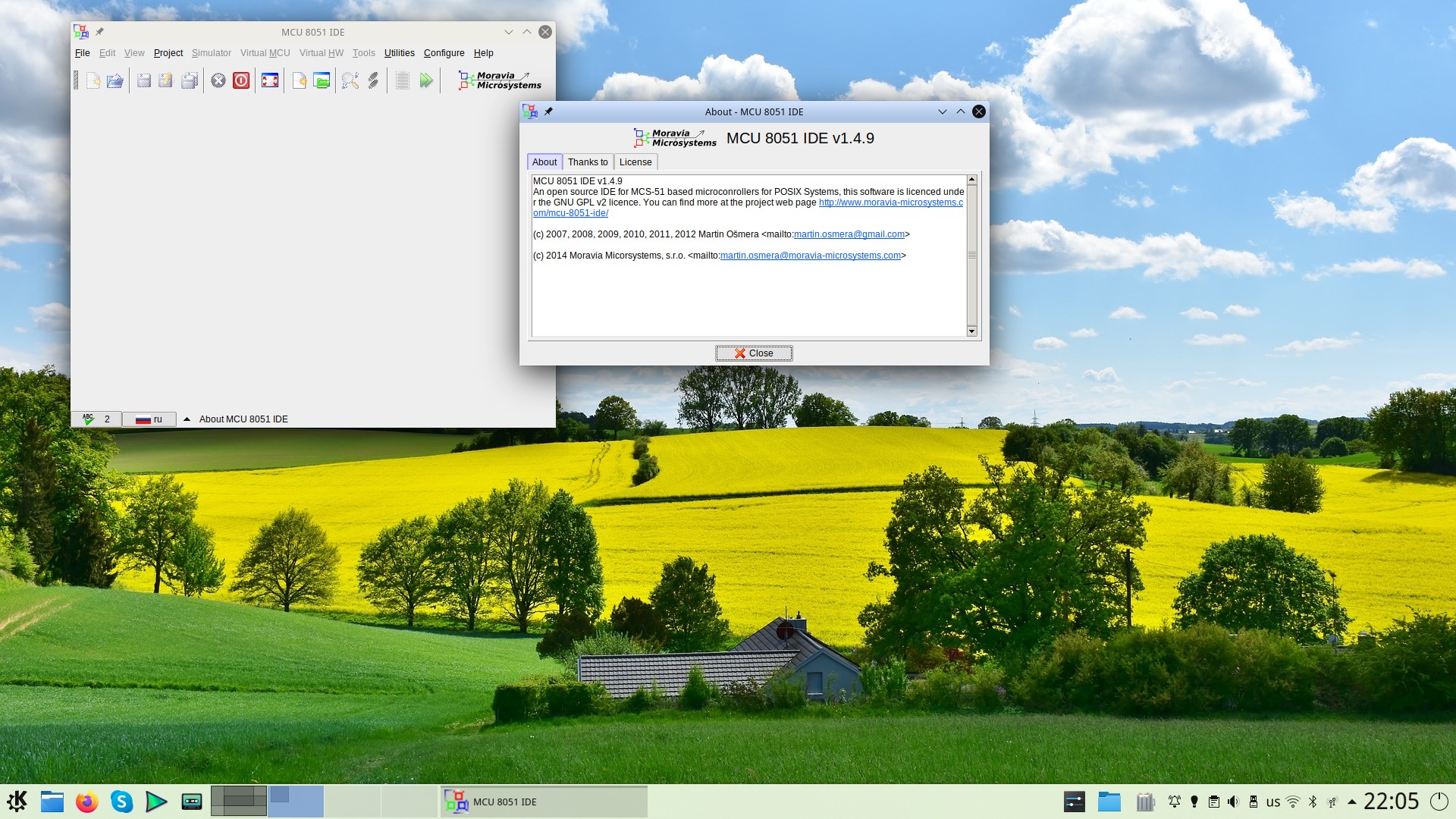Open martin.osmera@gmail.com mail link
Image resolution: width=1456 pixels, height=819 pixels.
(x=849, y=234)
